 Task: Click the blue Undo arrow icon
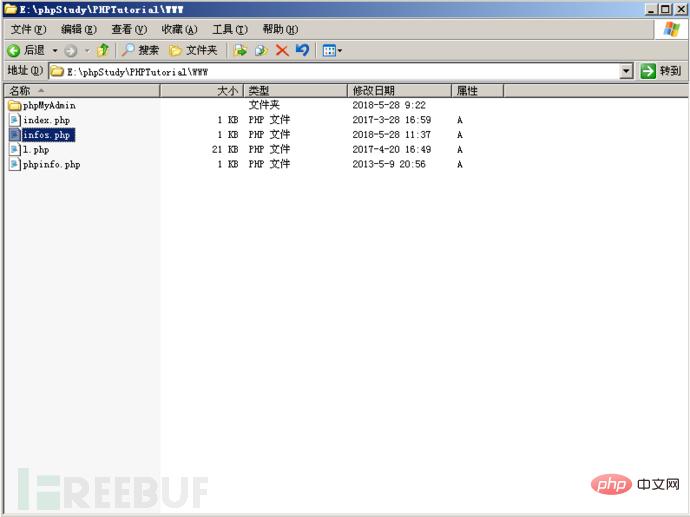(x=303, y=50)
